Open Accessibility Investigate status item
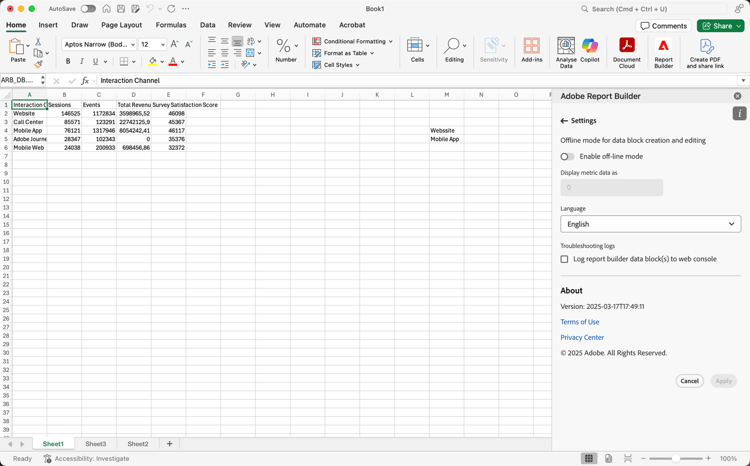Screen dimensions: 750x466 (87, 458)
